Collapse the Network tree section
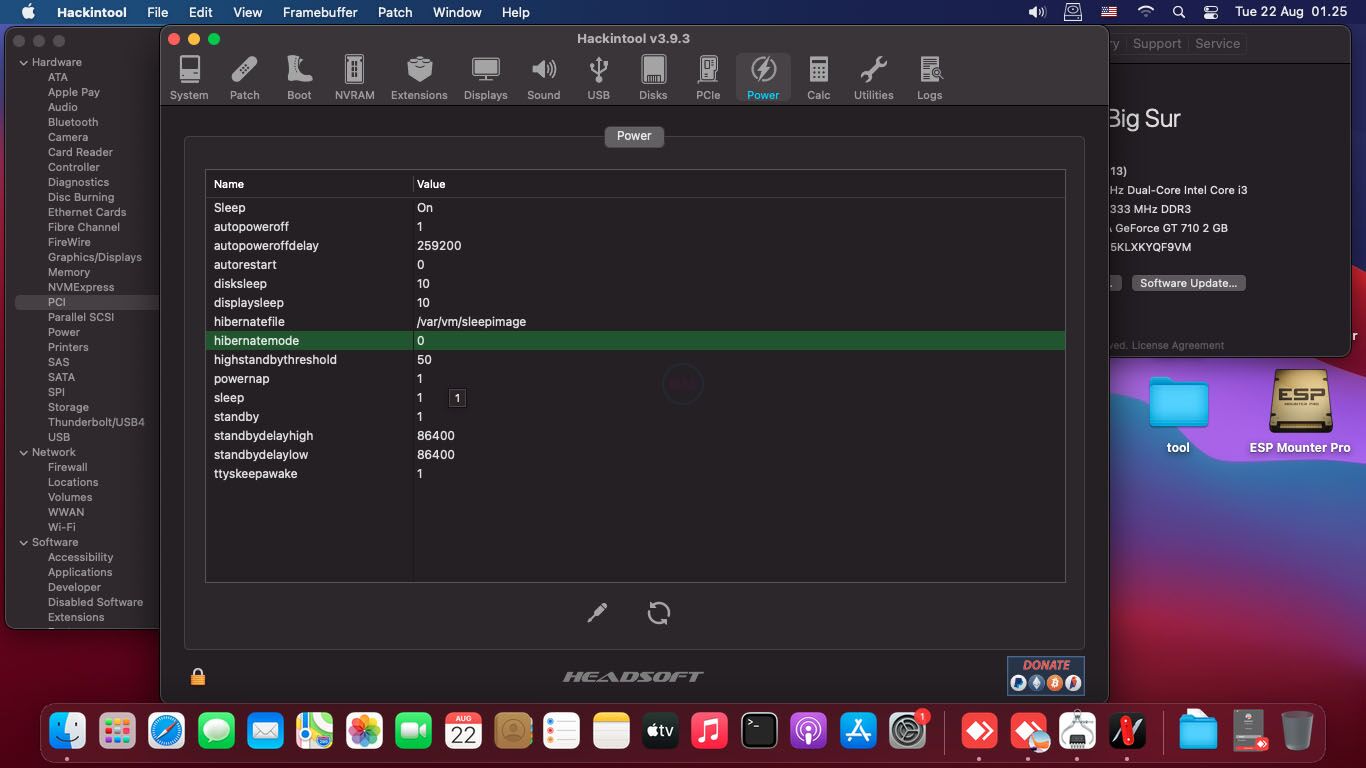1366x768 pixels. point(24,452)
